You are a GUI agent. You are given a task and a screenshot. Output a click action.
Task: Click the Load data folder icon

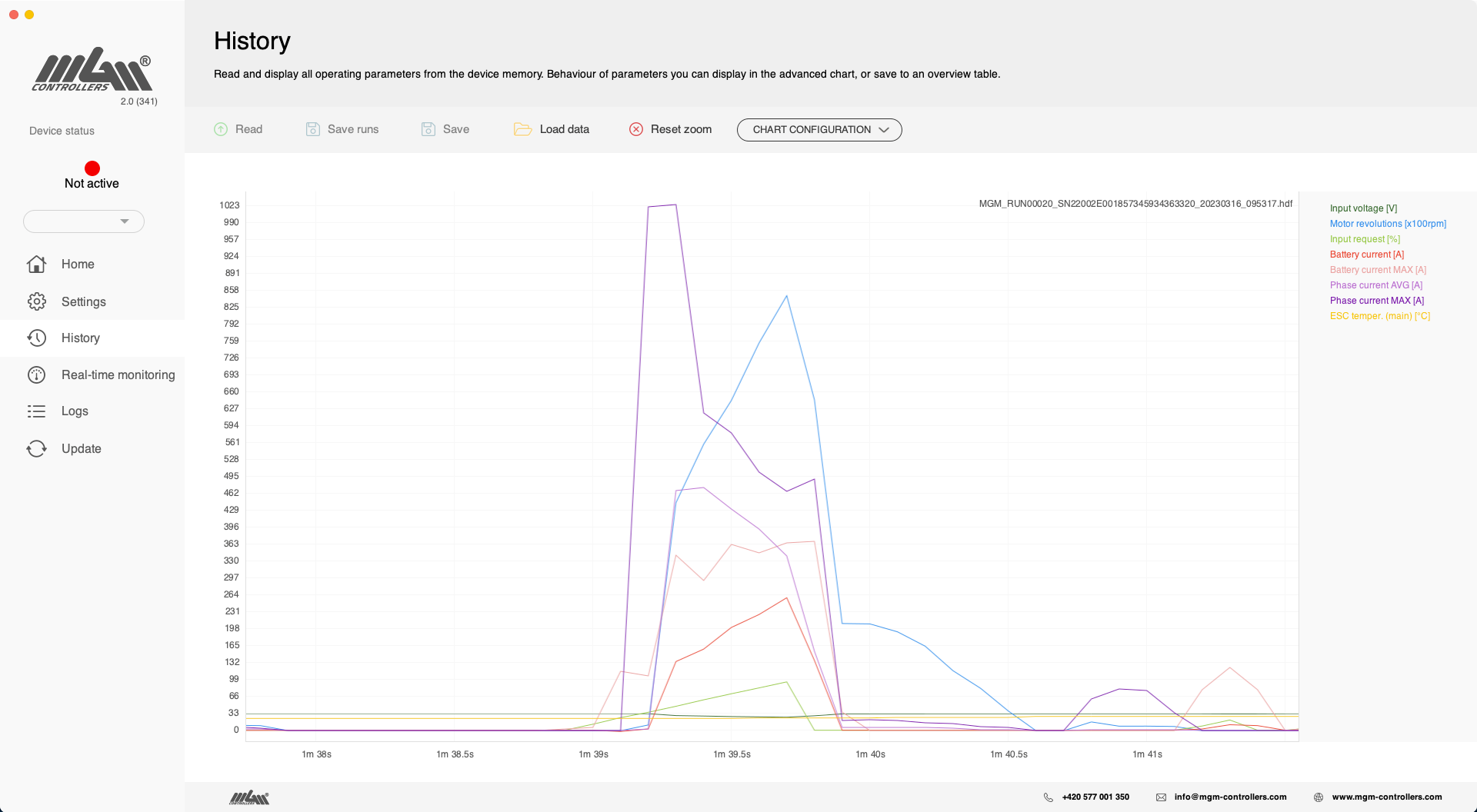523,129
